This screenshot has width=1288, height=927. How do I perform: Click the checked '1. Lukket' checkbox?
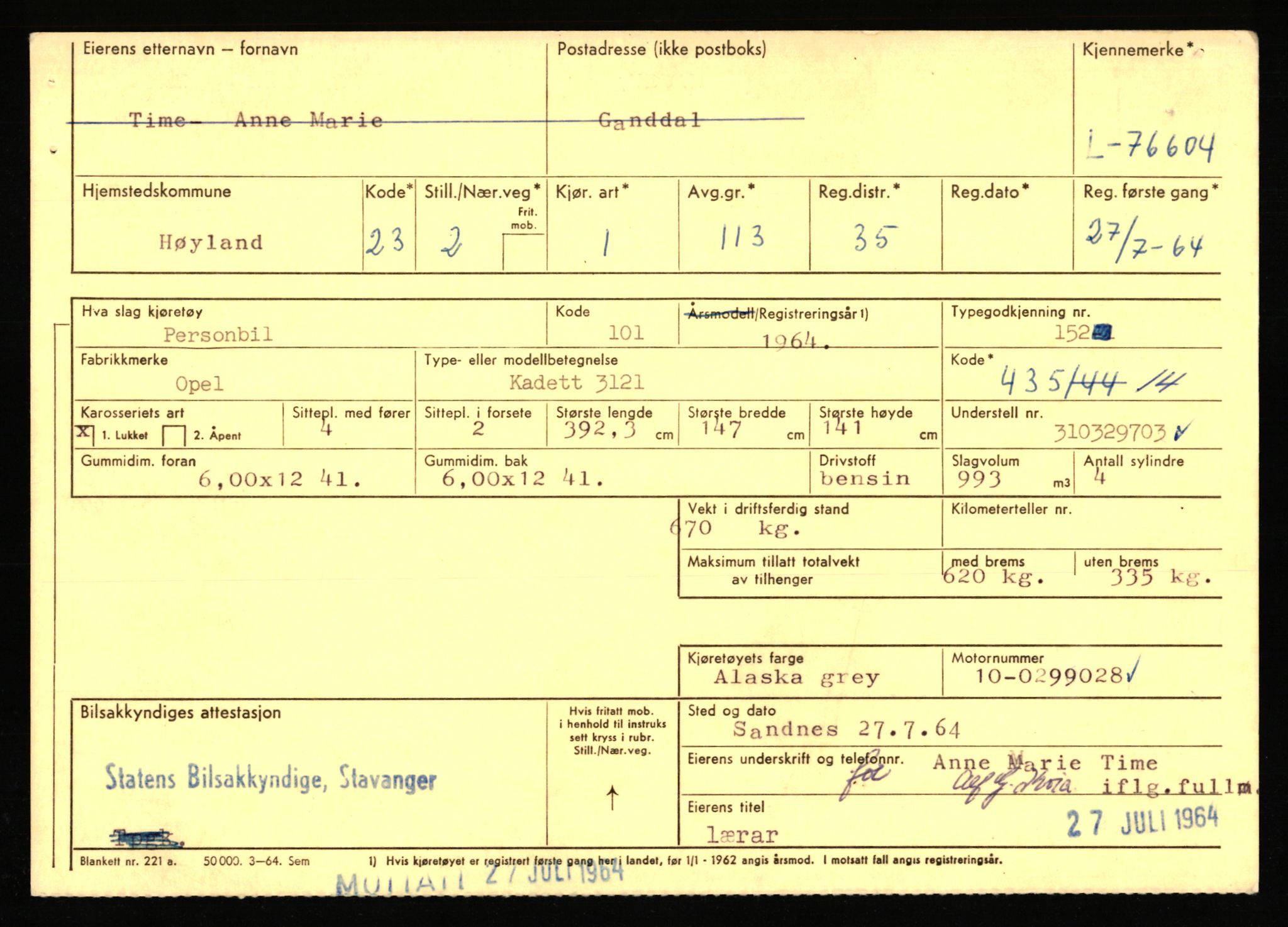[x=84, y=435]
